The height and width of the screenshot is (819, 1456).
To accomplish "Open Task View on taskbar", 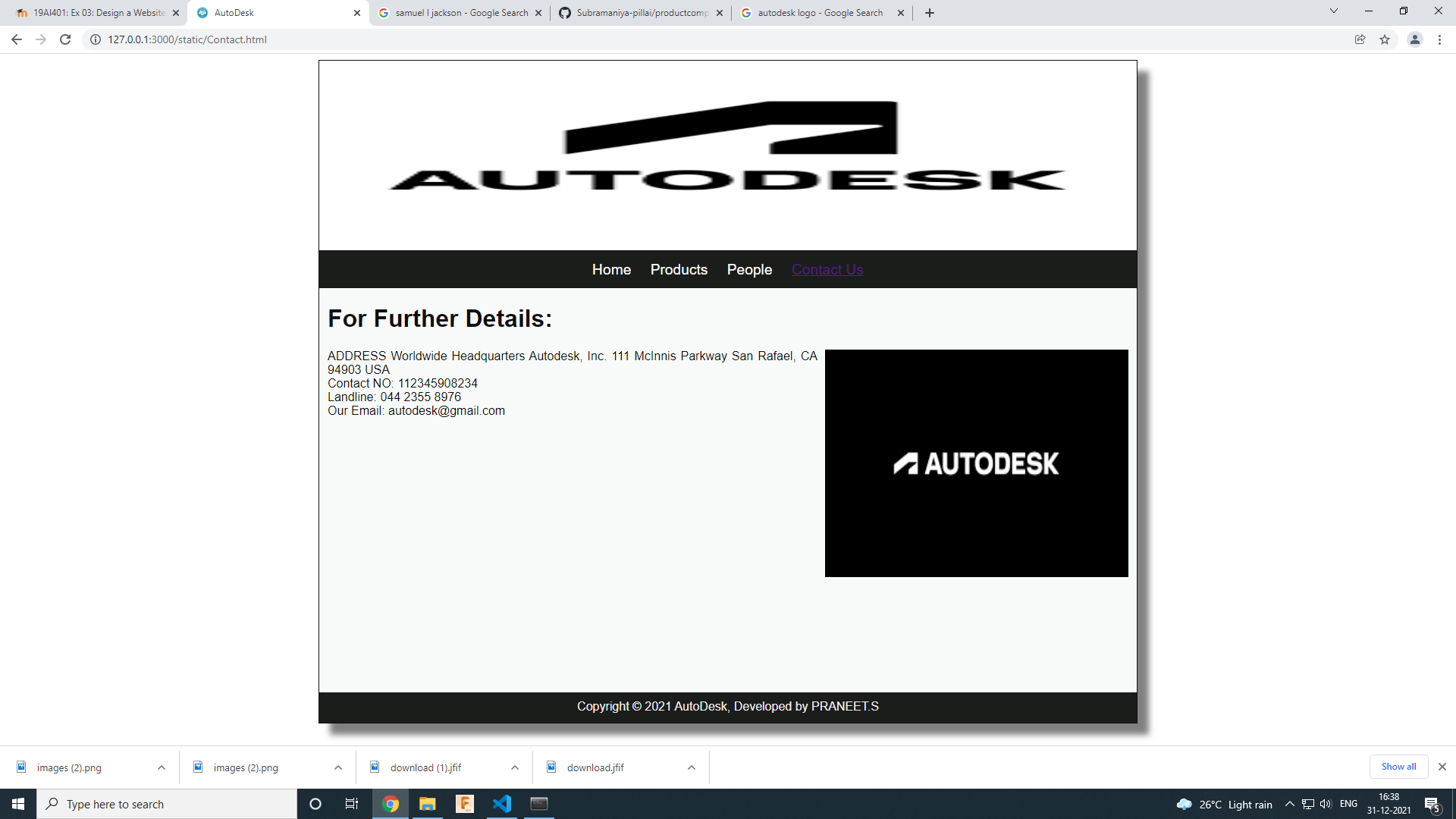I will click(x=352, y=804).
